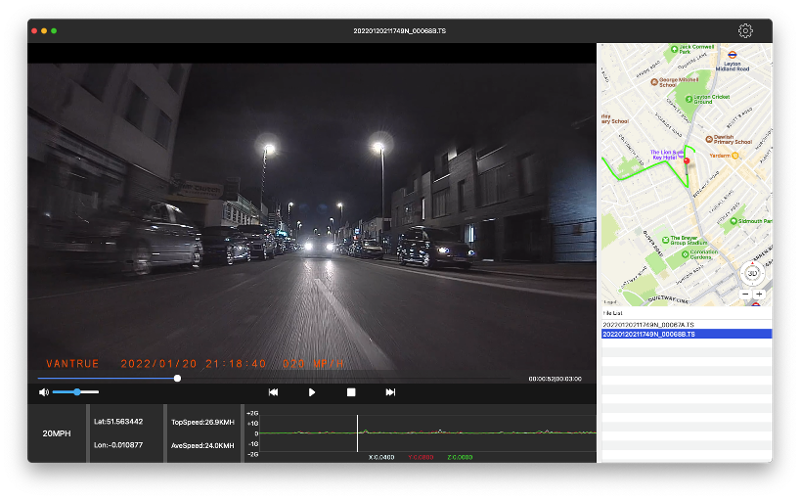Click the Yardarm restaurant map marker
This screenshot has width=800, height=499.
point(735,156)
